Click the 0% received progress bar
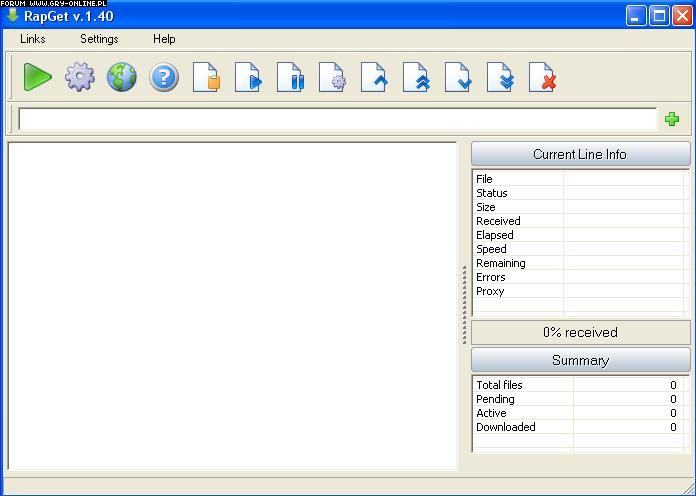Viewport: 696px width, 496px height. click(581, 332)
